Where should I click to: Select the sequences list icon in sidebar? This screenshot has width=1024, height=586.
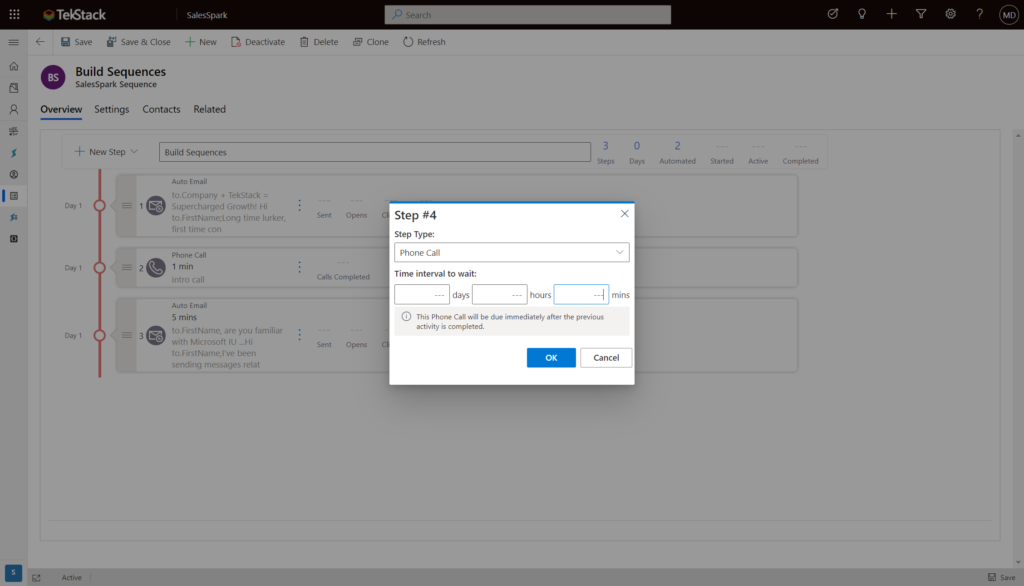(14, 196)
